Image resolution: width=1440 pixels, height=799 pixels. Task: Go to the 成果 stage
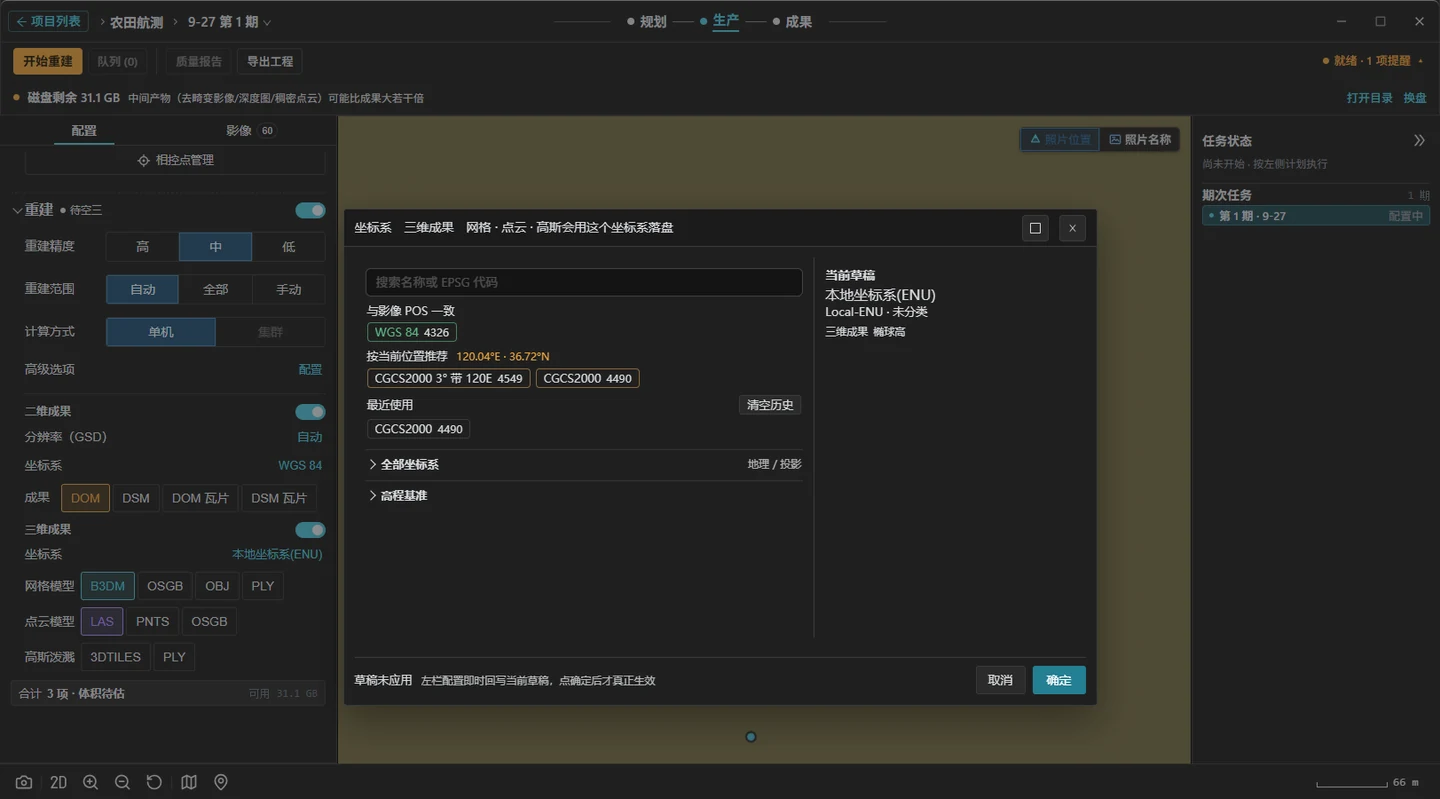pyautogui.click(x=792, y=22)
